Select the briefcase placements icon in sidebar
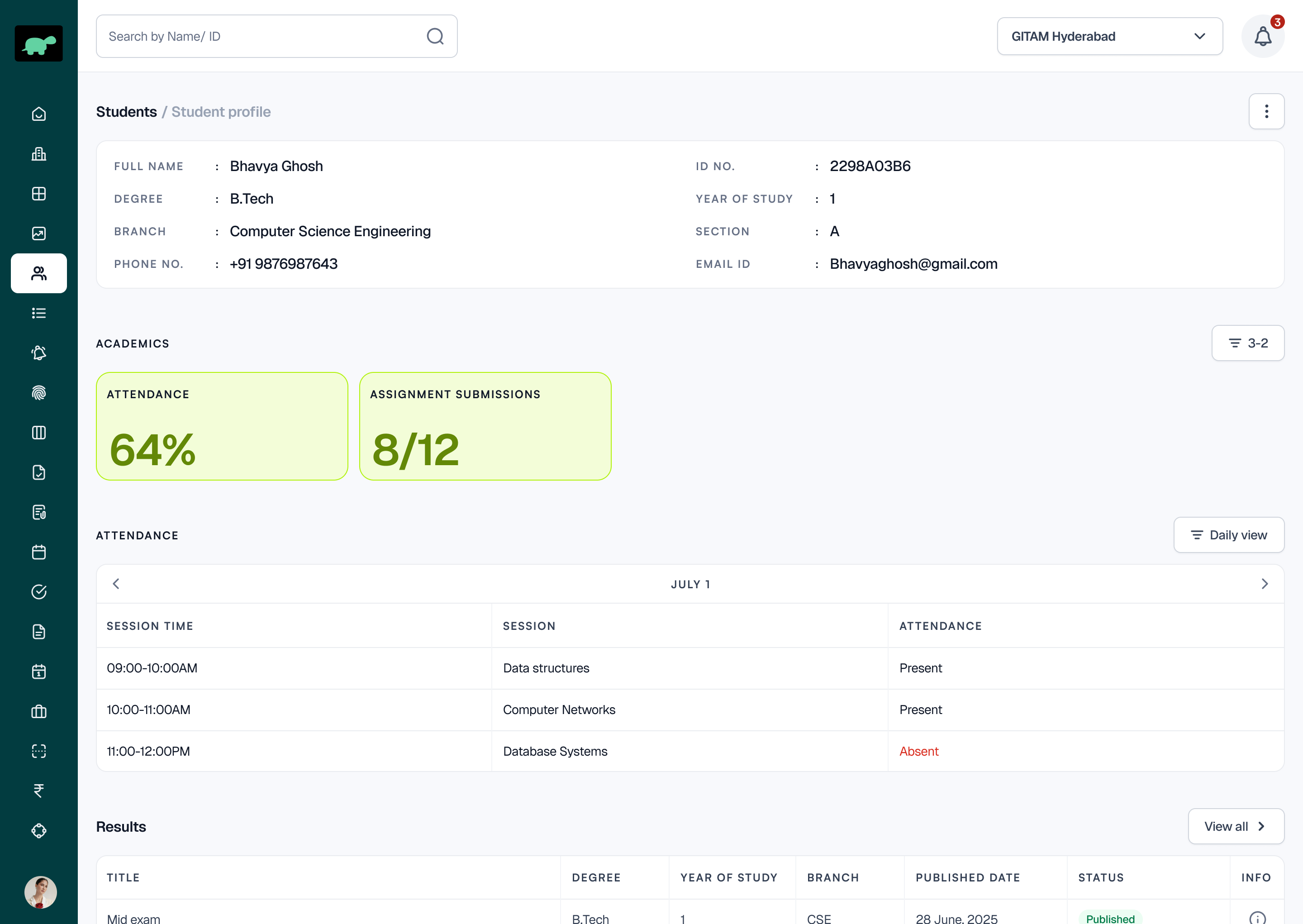 point(38,711)
